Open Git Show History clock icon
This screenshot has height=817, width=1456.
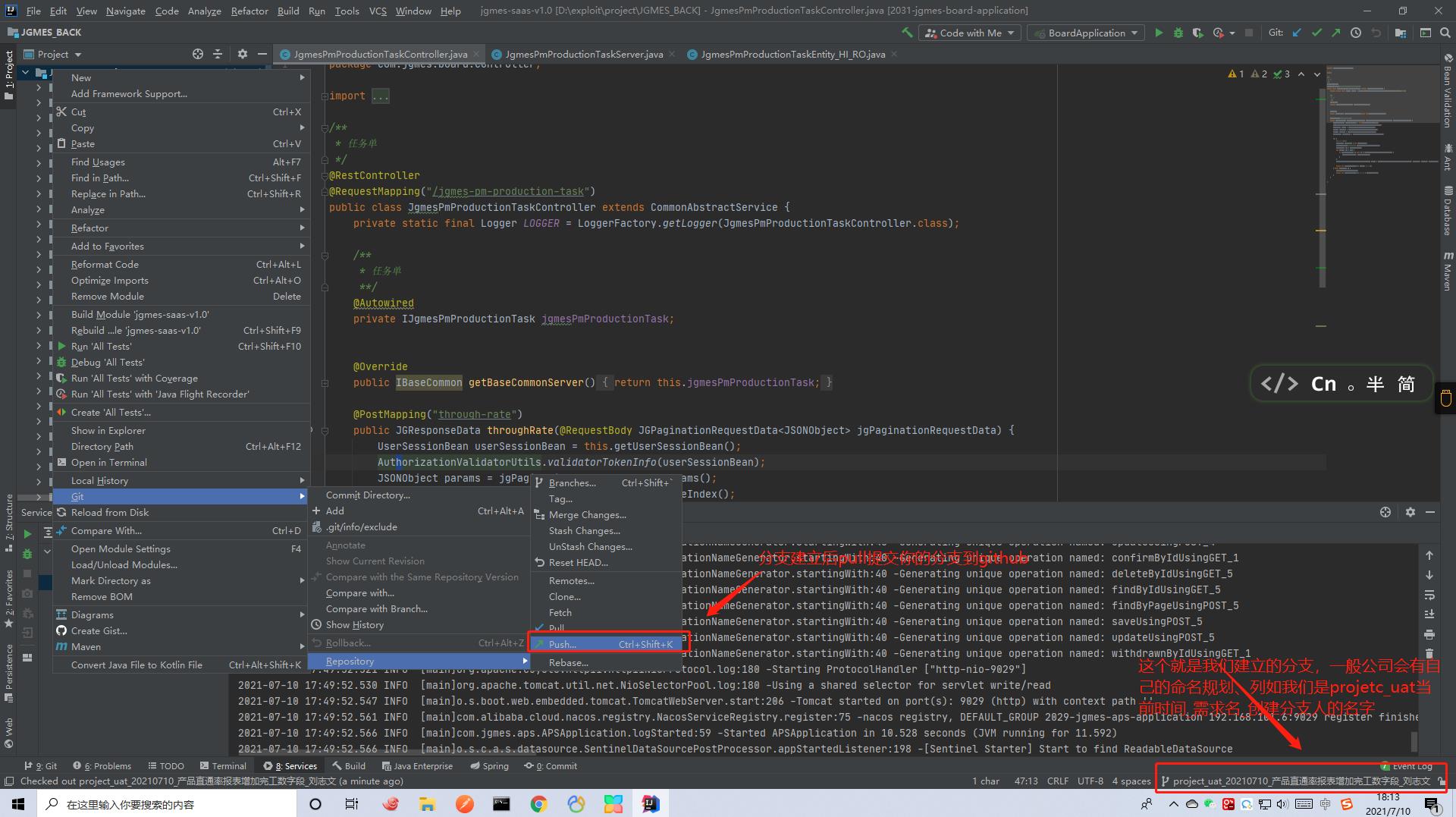(1355, 33)
